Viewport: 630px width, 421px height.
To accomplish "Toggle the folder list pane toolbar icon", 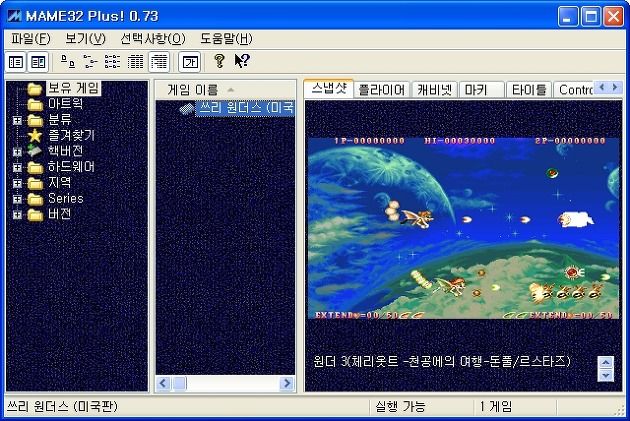I will coord(16,62).
